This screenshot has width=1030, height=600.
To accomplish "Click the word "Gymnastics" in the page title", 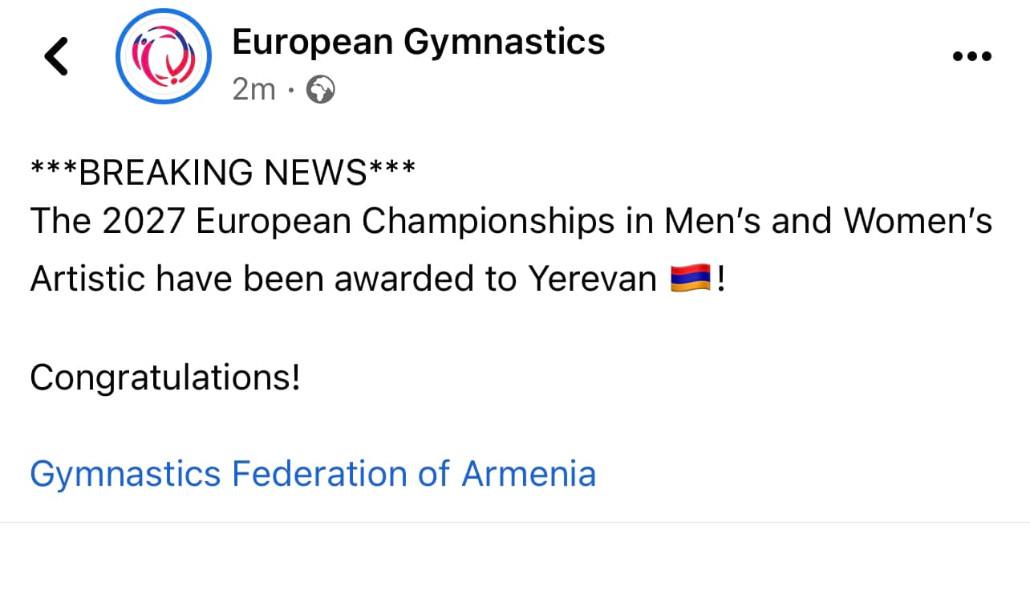I will coord(504,42).
